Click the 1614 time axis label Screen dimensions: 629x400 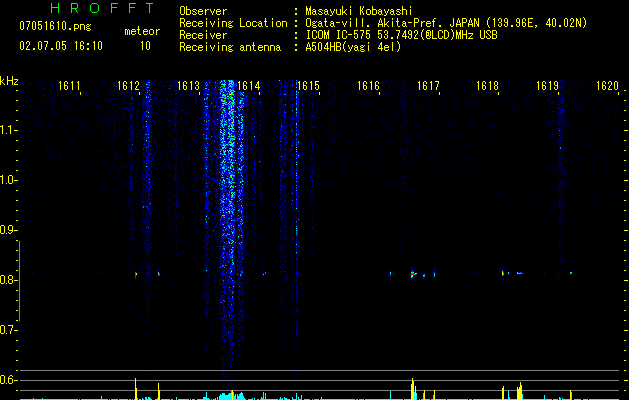pos(249,86)
